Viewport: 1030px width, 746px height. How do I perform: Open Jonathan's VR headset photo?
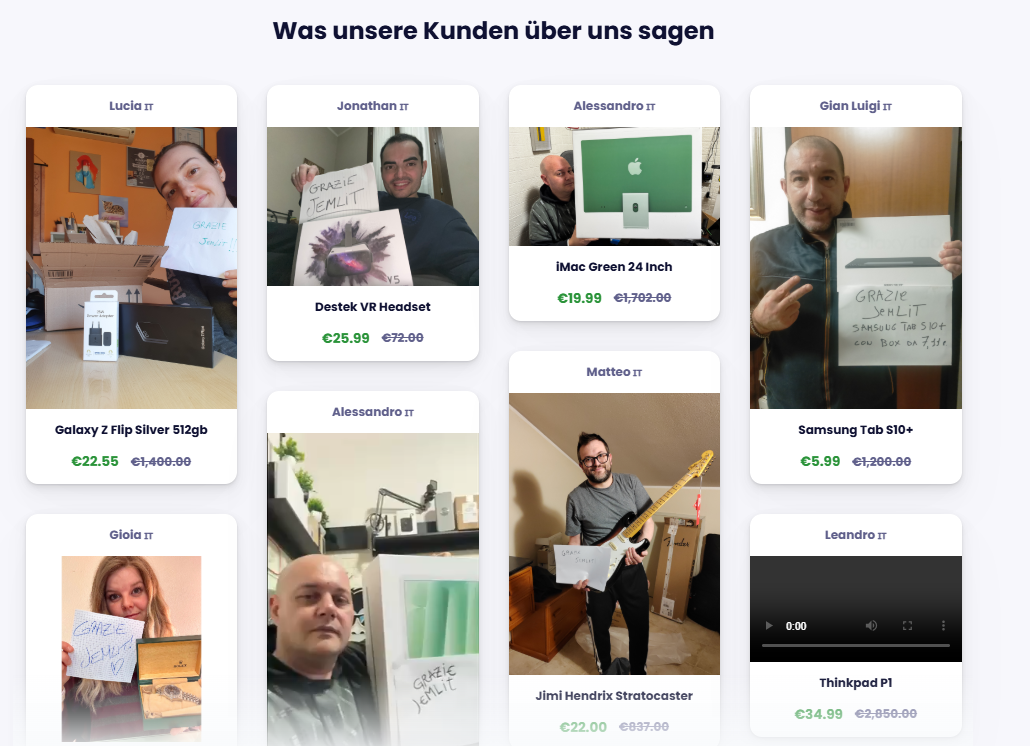pos(372,206)
